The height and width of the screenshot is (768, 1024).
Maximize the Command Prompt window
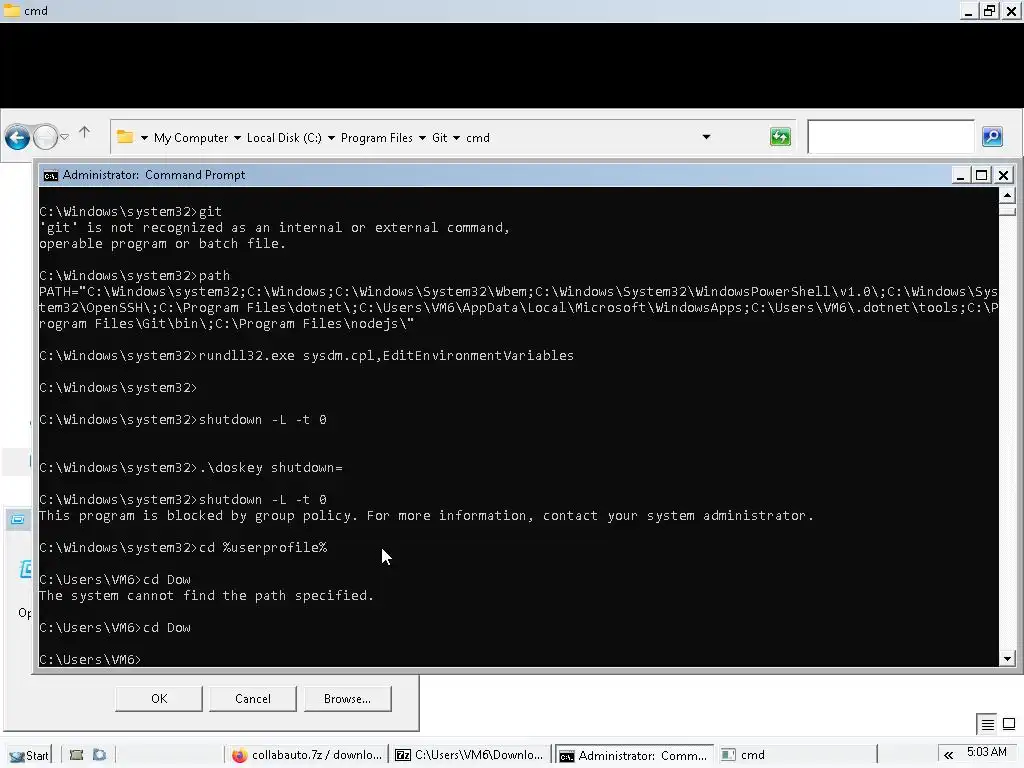[x=982, y=175]
